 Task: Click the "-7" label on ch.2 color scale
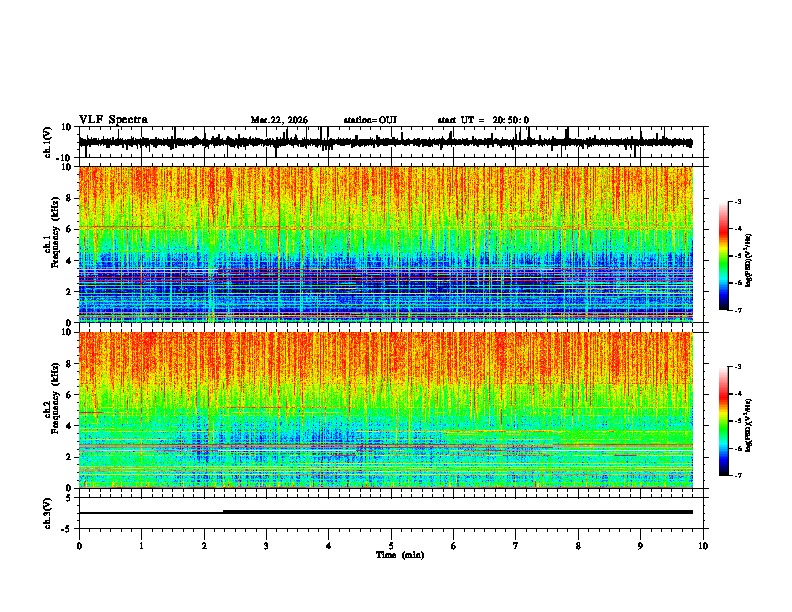click(x=737, y=476)
